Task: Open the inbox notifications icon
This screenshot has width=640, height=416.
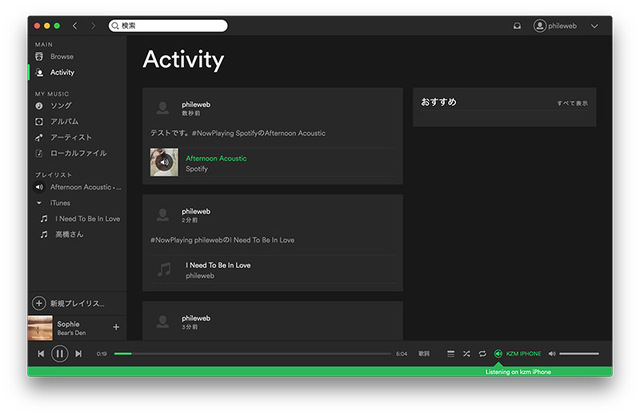Action: pos(517,25)
